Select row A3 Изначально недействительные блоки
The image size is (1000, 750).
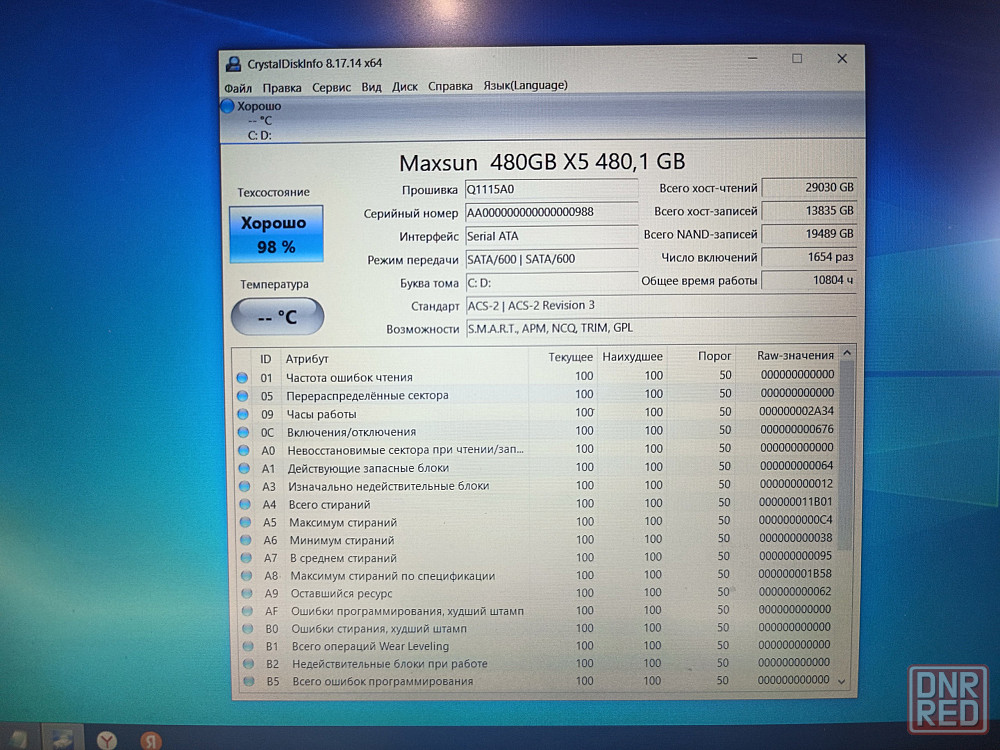point(535,485)
